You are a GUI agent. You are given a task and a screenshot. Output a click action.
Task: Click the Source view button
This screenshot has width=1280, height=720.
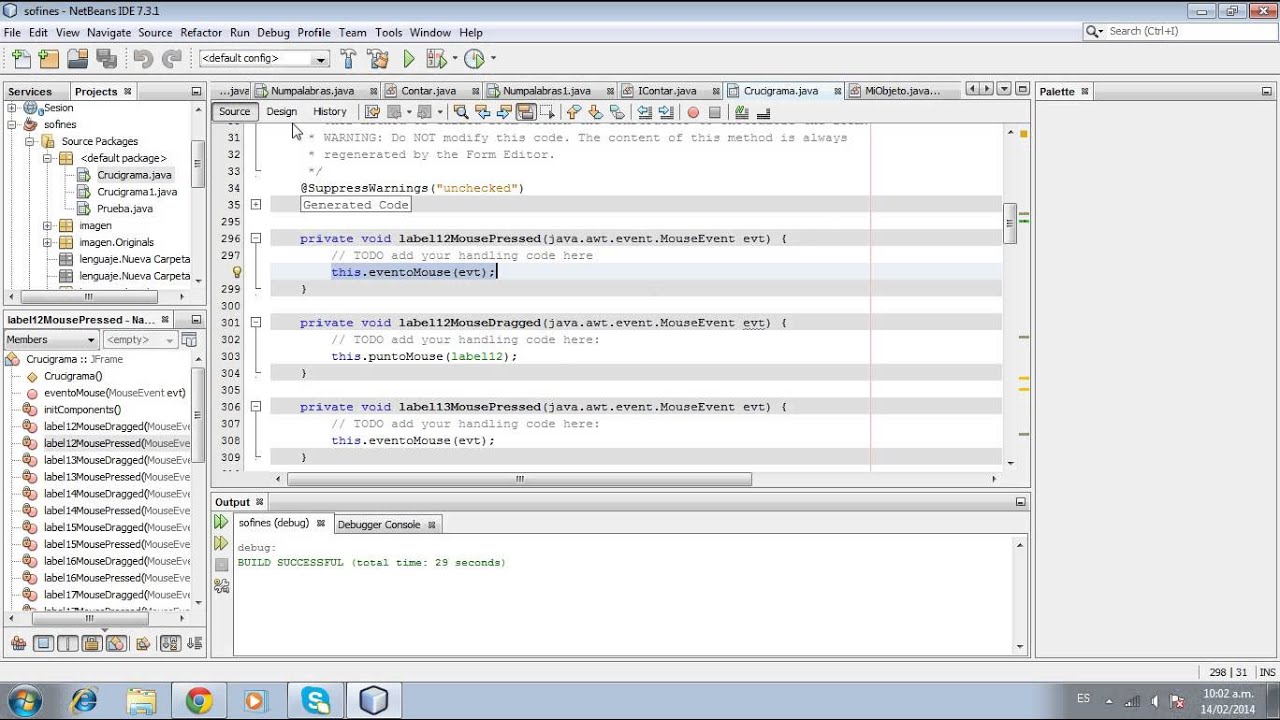(x=234, y=112)
